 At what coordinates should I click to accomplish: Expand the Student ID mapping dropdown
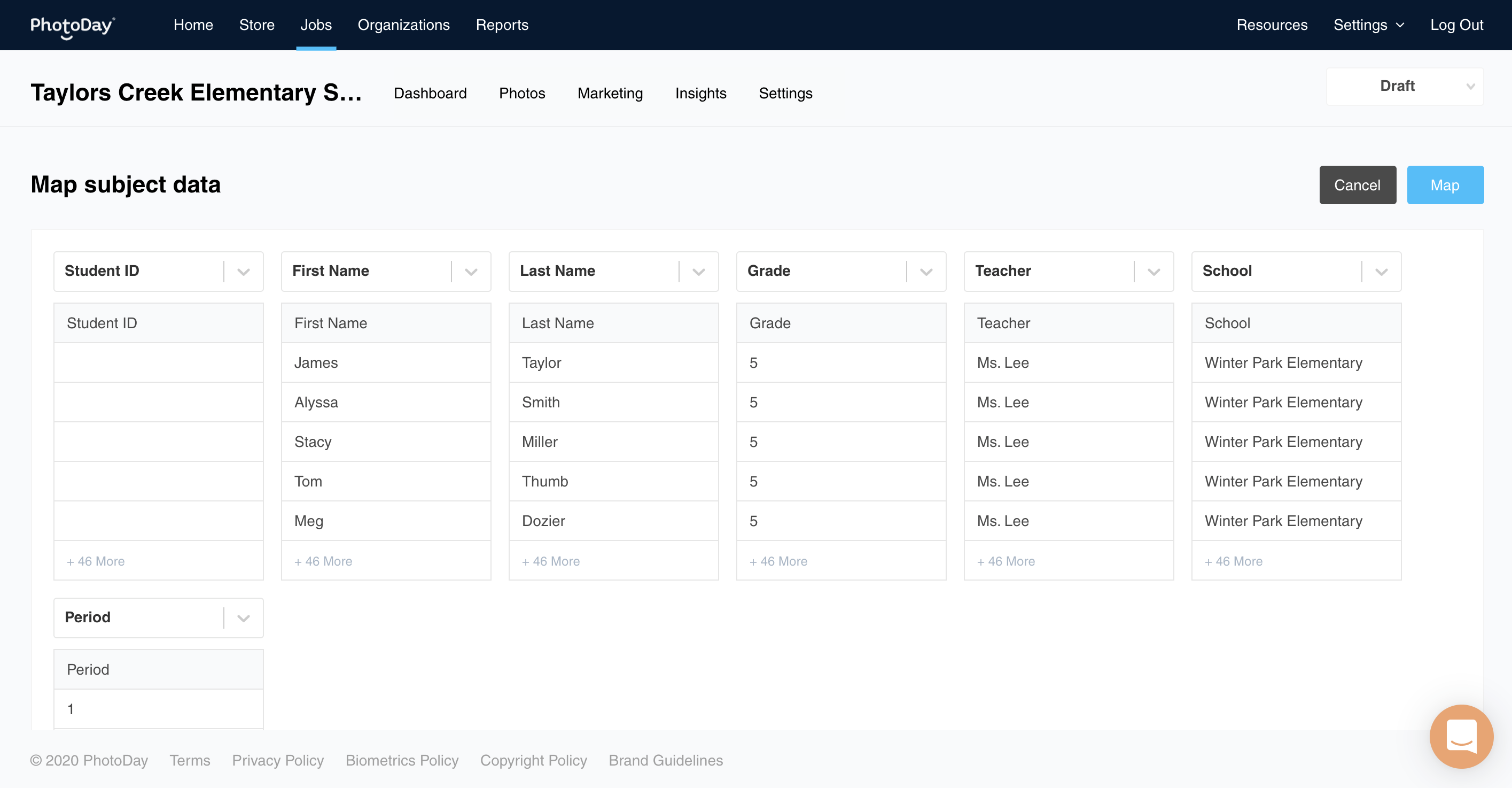(x=244, y=271)
